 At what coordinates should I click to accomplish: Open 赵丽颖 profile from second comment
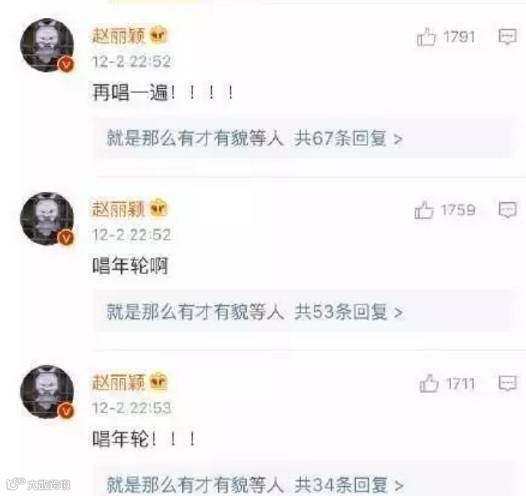118,209
